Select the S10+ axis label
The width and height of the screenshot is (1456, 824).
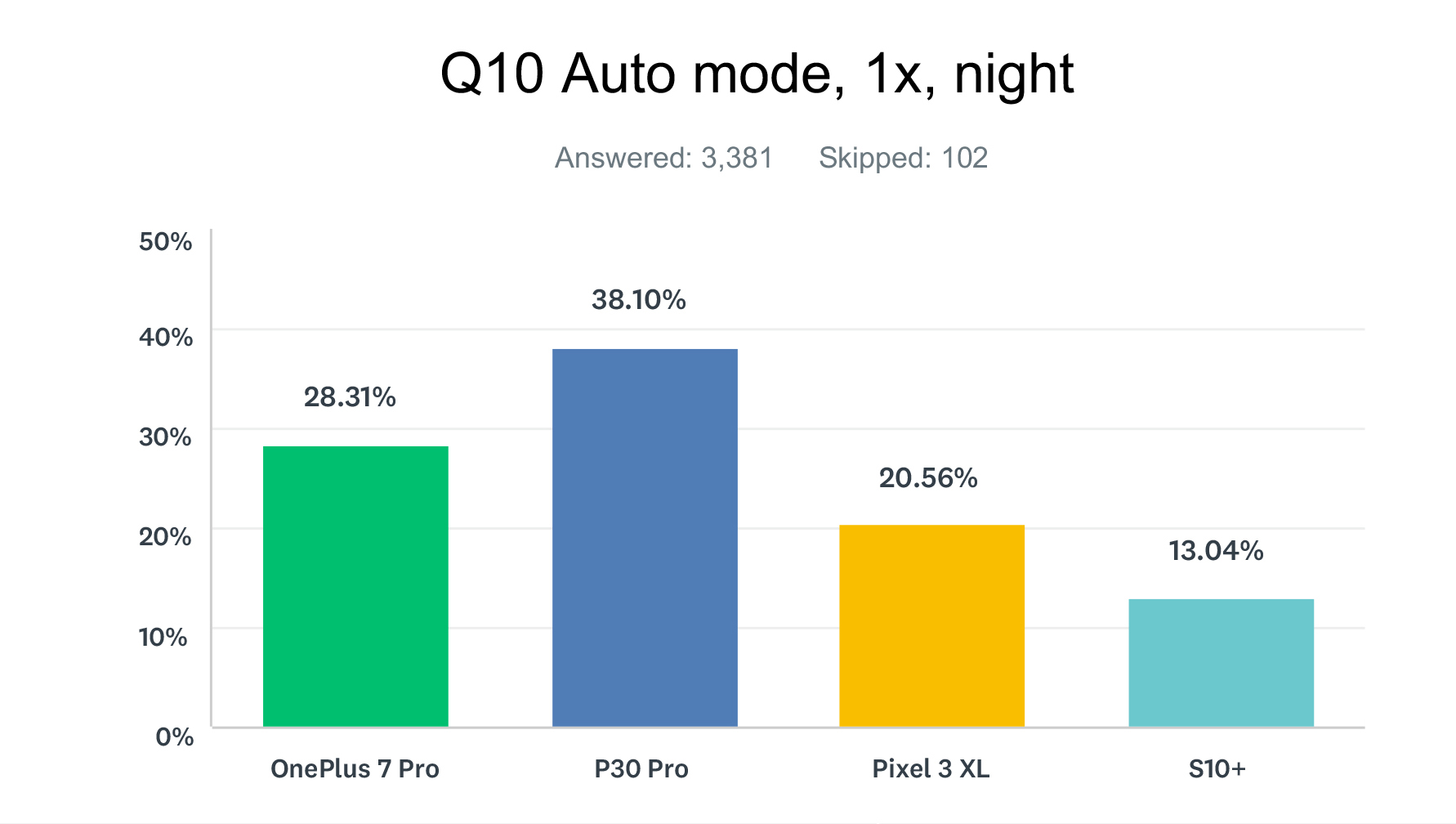click(x=1217, y=769)
